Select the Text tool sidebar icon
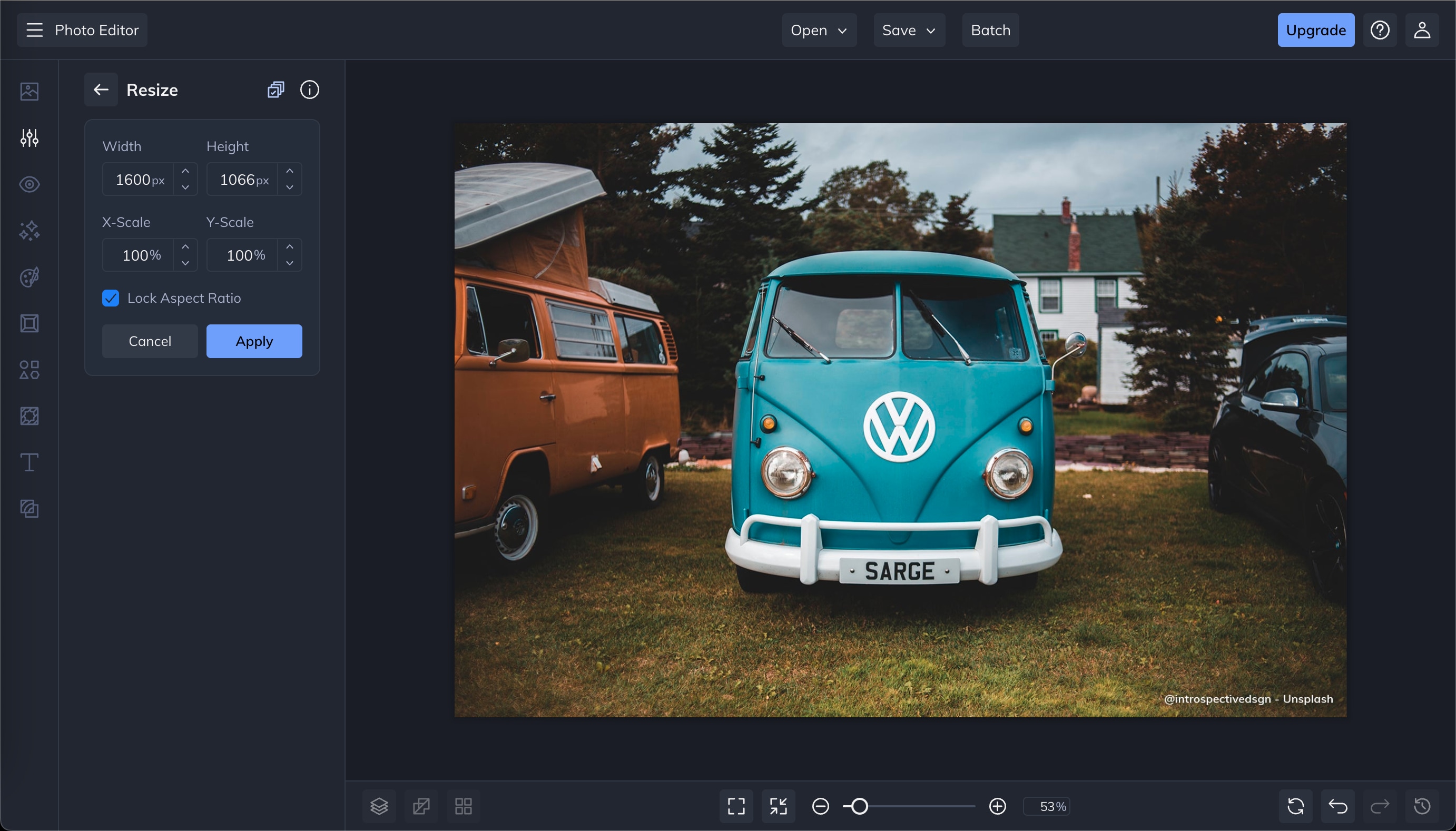The height and width of the screenshot is (831, 1456). pyautogui.click(x=29, y=462)
